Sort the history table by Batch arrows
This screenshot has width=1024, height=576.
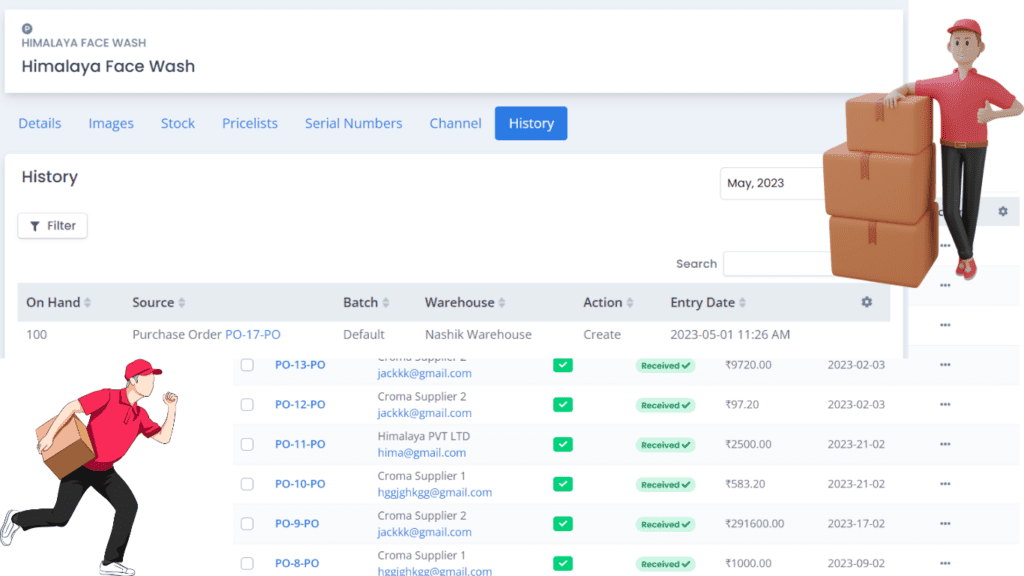(386, 302)
